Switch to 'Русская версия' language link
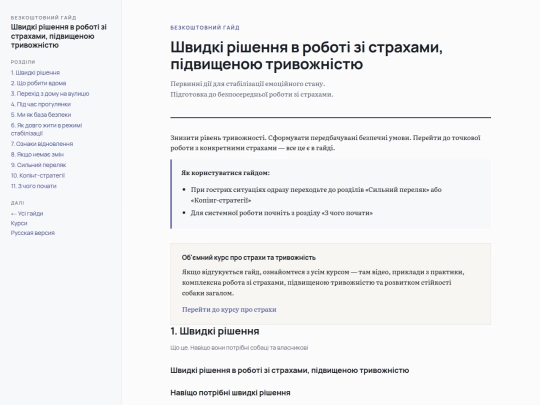 point(33,233)
